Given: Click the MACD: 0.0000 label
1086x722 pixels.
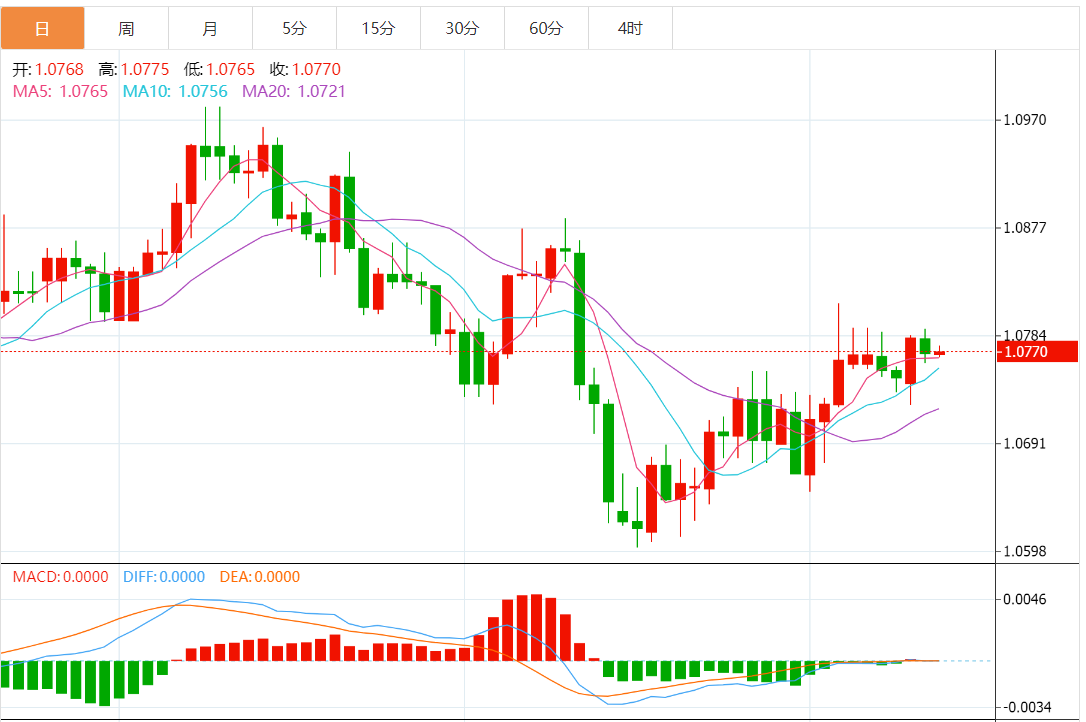Looking at the screenshot, I should click(61, 577).
